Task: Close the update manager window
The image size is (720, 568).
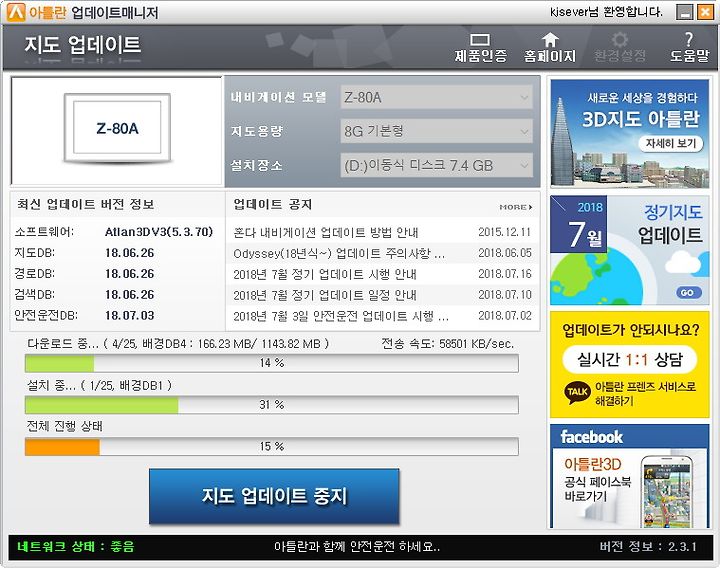Action: coord(705,12)
